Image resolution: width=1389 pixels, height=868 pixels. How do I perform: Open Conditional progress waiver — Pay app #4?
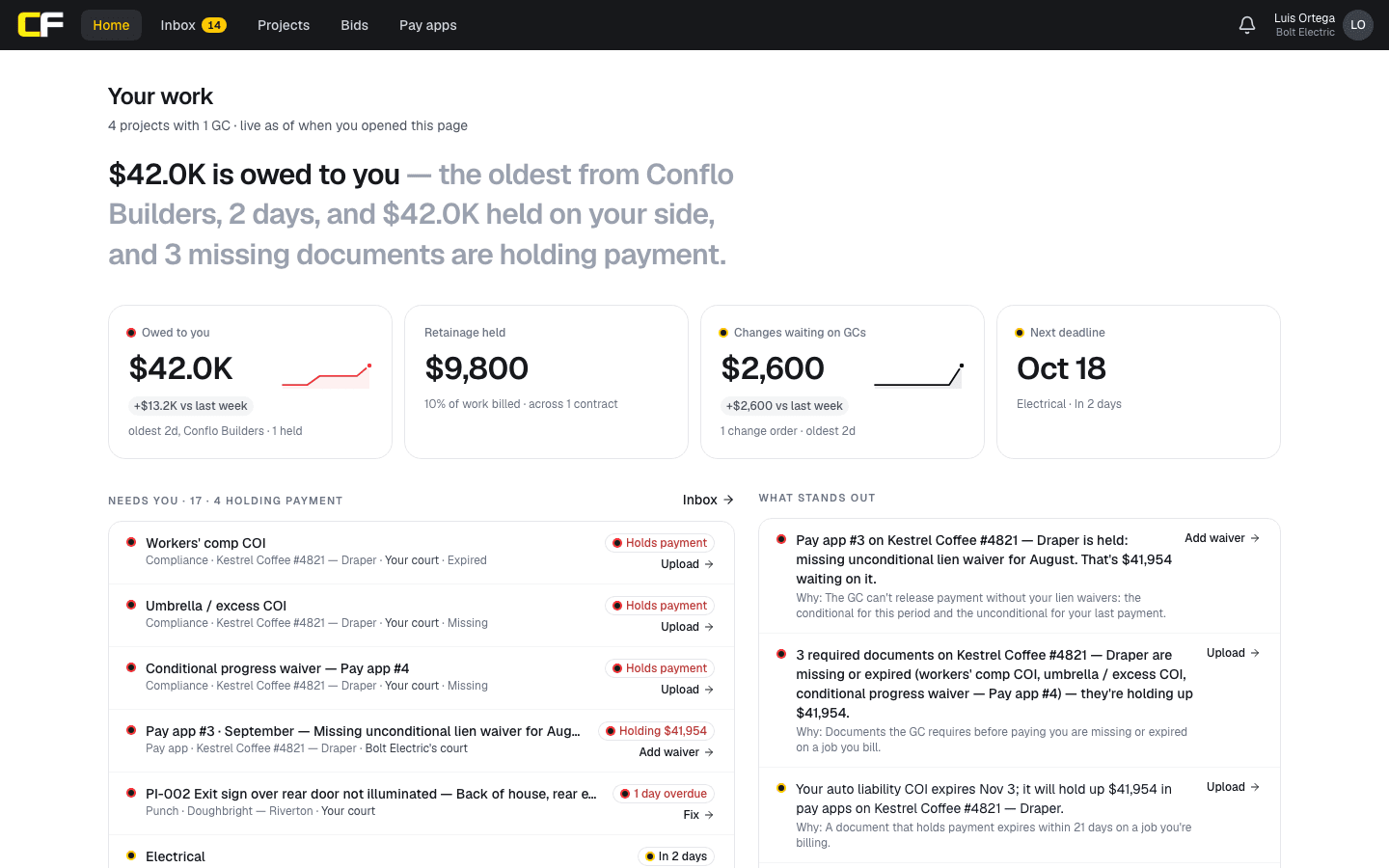coord(422,678)
